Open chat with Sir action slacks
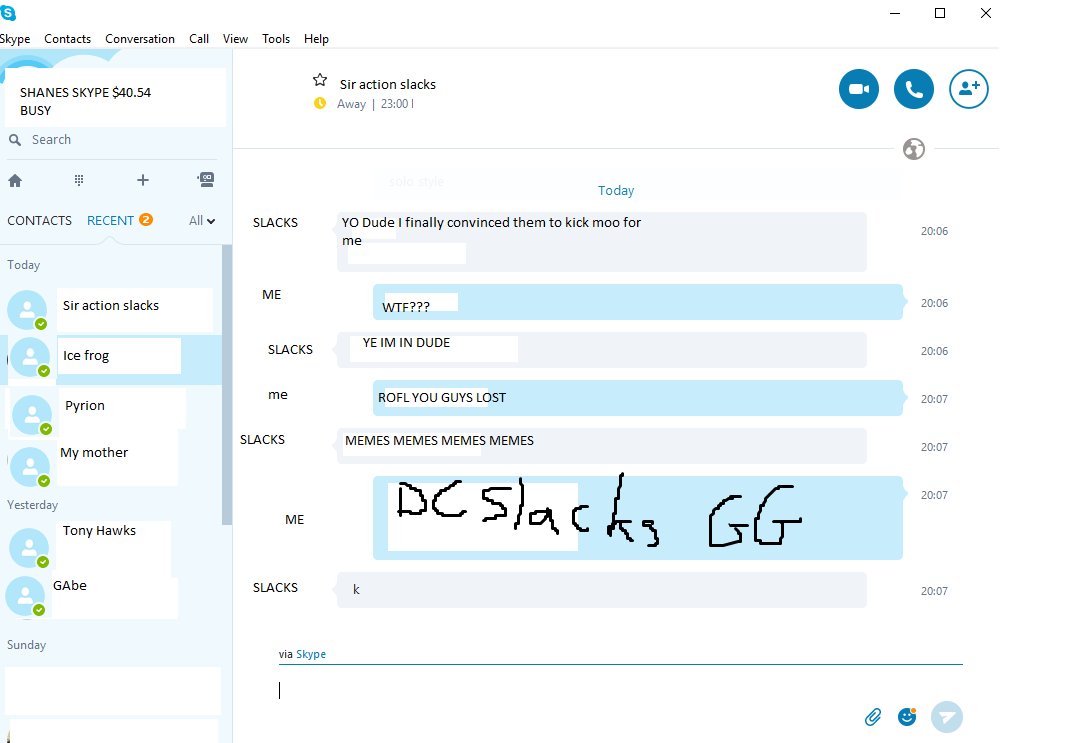1068x743 pixels. click(x=110, y=310)
